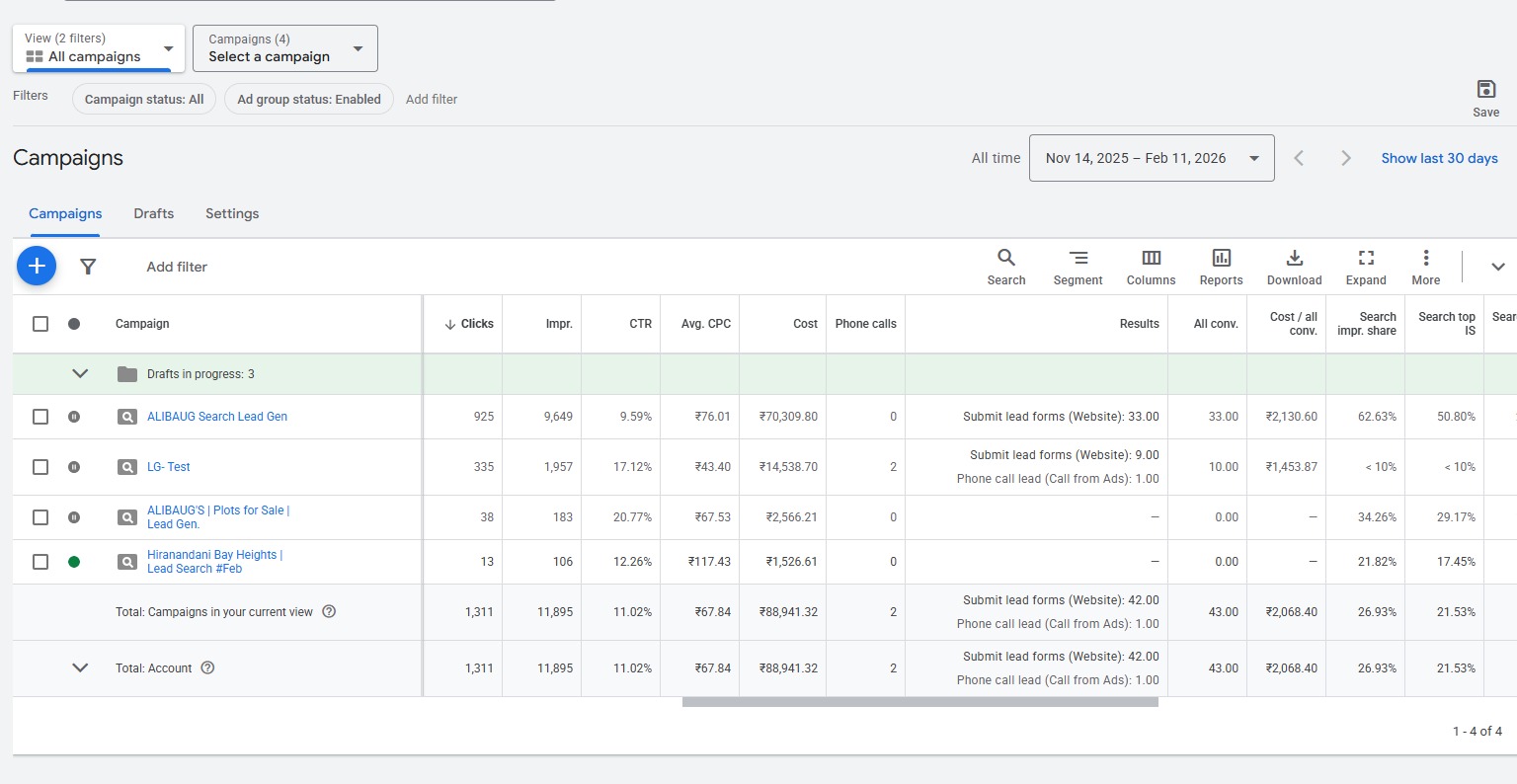Save the current view
This screenshot has width=1517, height=784.
1485,97
